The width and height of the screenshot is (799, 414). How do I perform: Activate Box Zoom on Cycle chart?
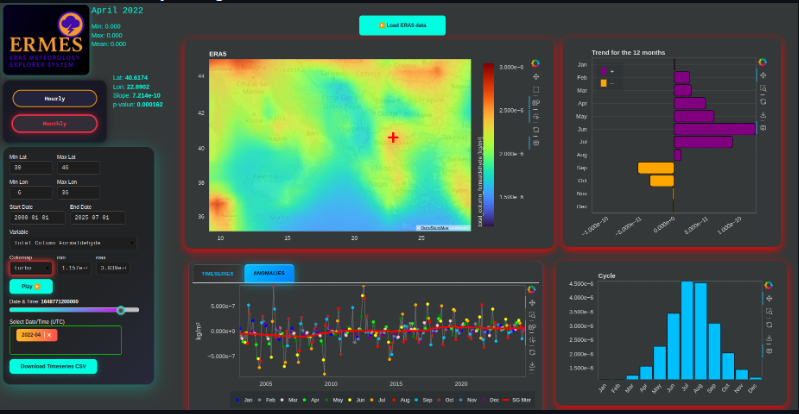click(x=768, y=311)
